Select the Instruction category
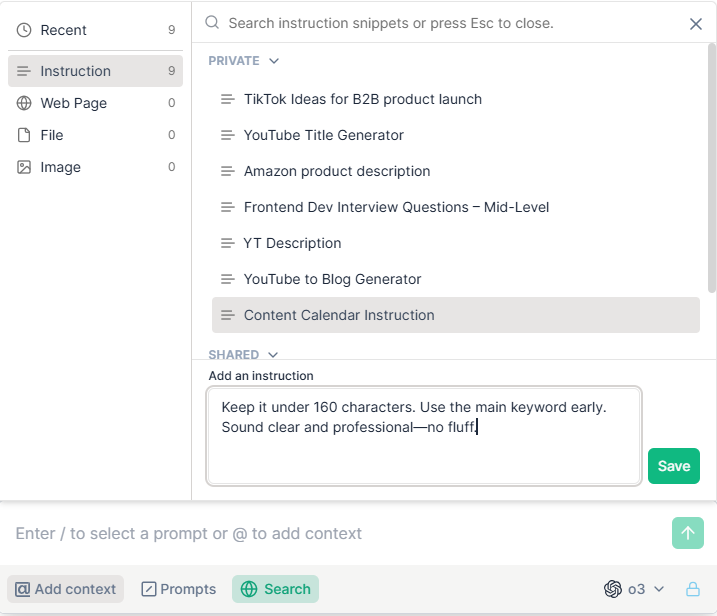Screen dimensions: 717x616 [95, 71]
